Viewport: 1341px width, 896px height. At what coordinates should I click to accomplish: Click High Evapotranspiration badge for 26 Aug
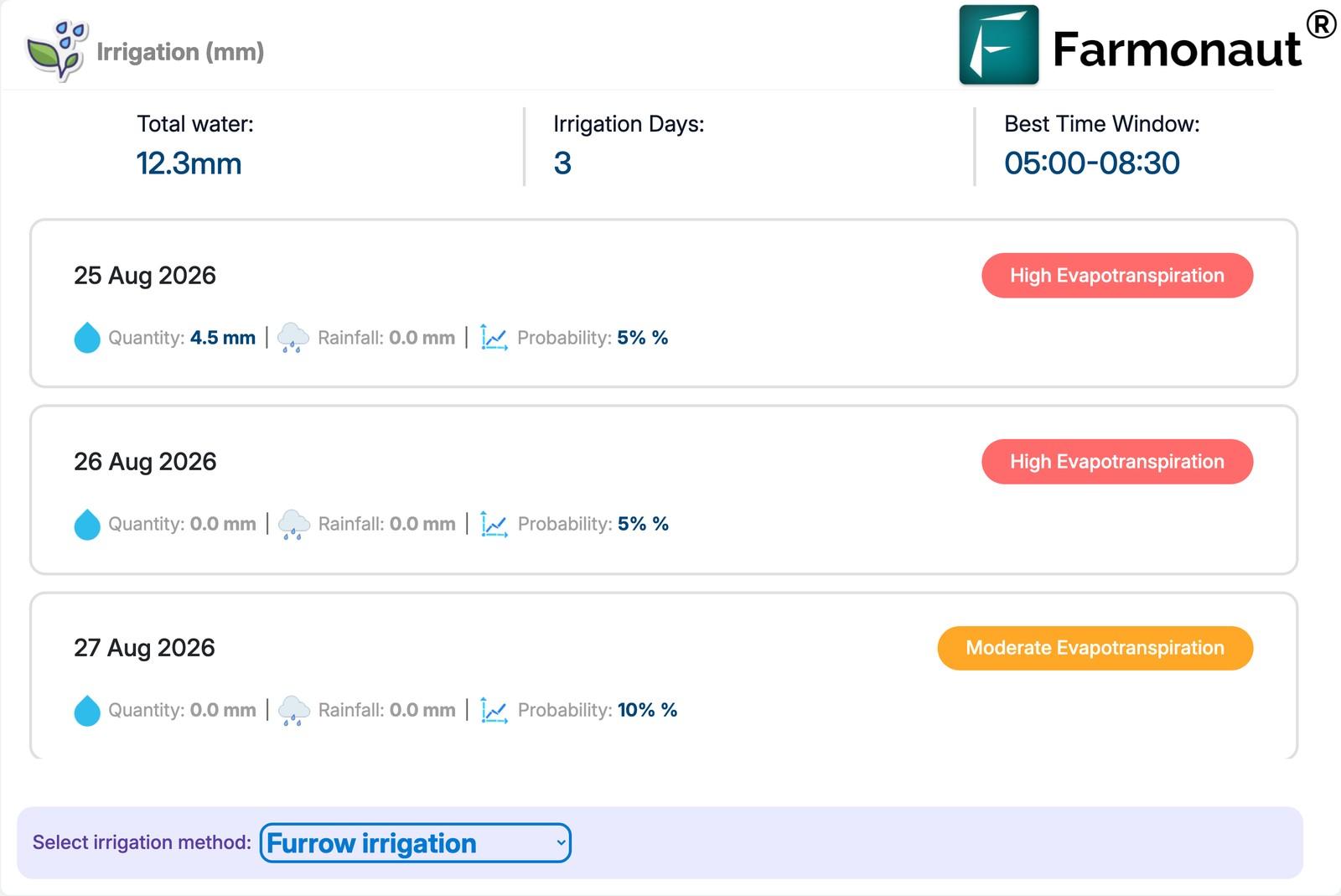1117,462
